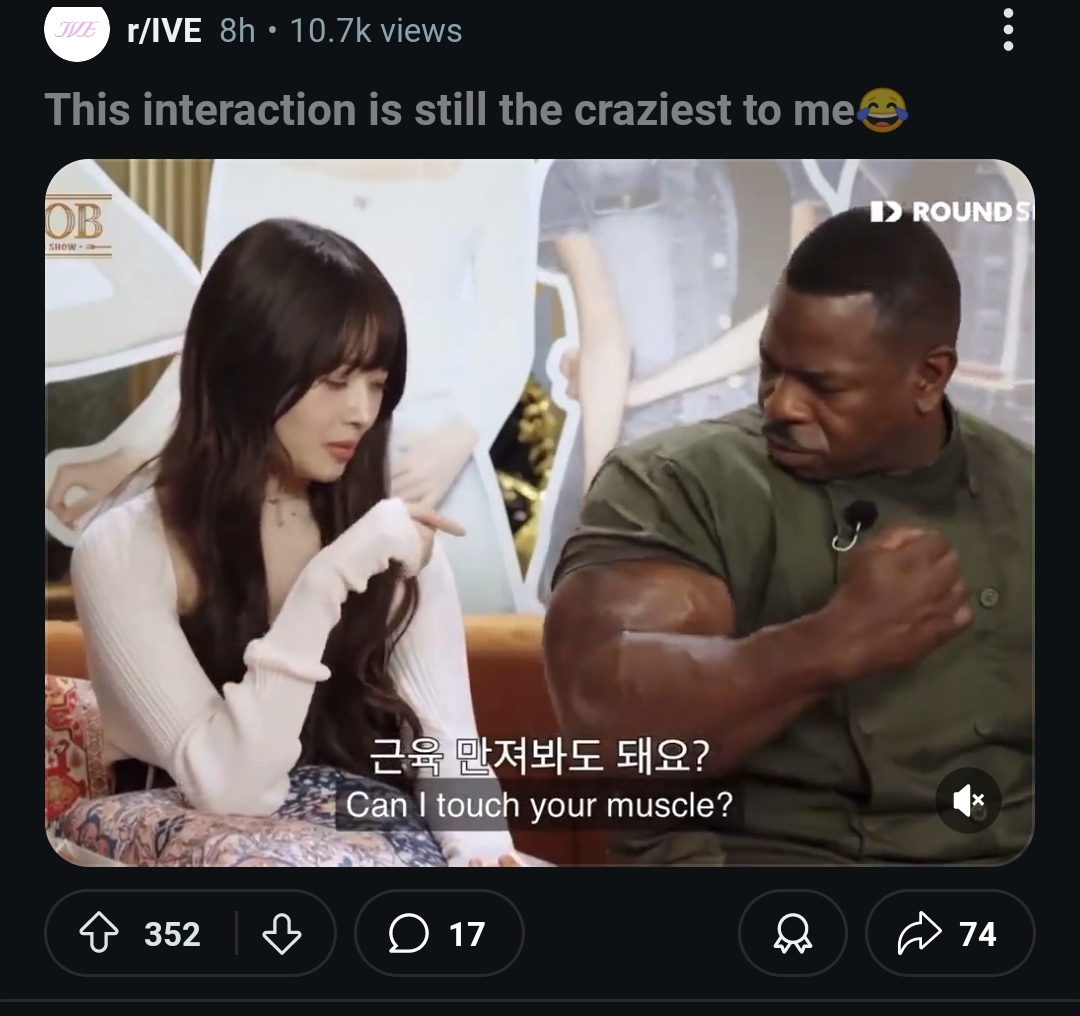Open comments via speech bubble icon
Screen dimensions: 1080x1016
408,933
